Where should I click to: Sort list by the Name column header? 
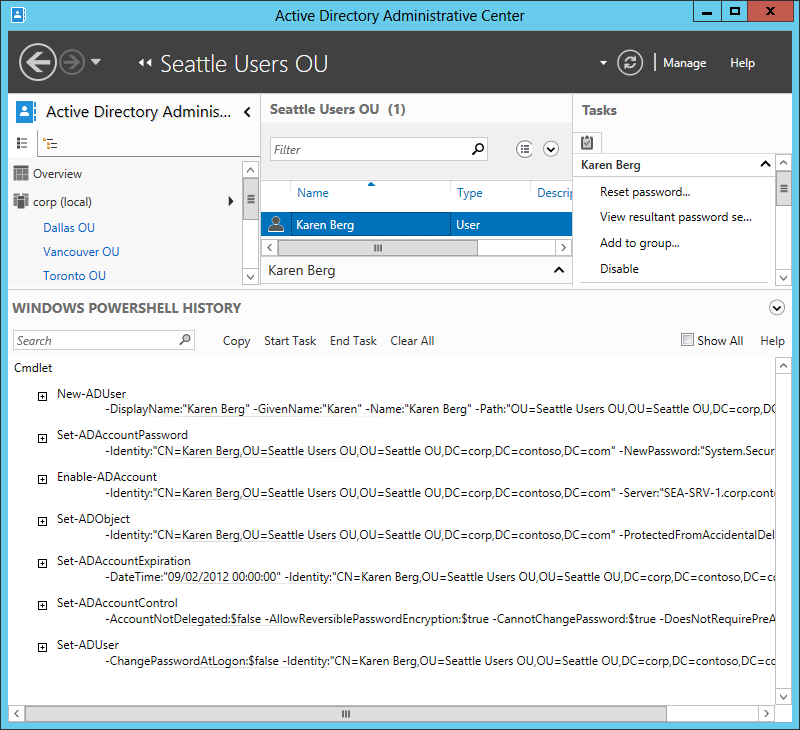tap(313, 193)
